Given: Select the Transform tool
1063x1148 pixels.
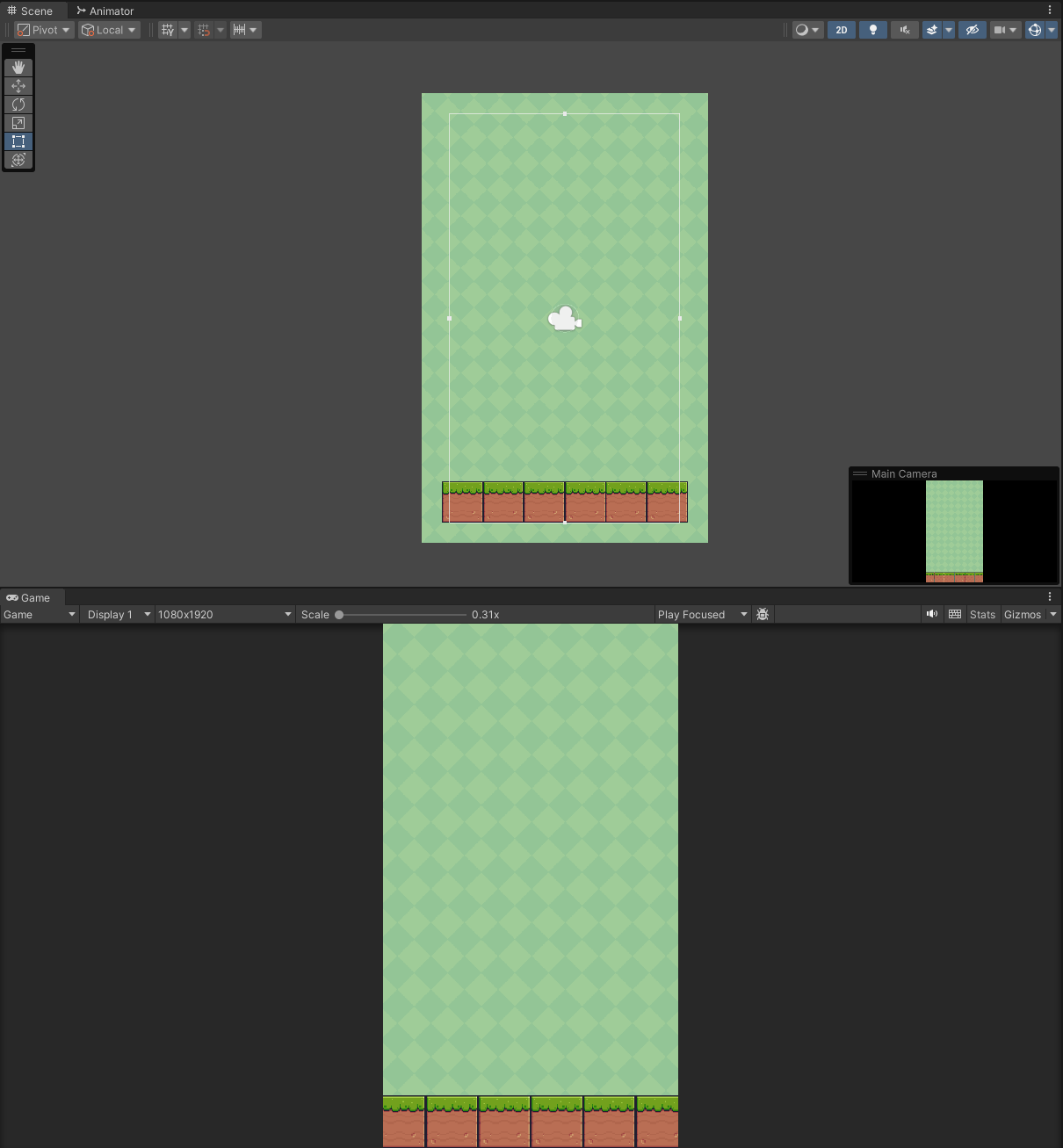Looking at the screenshot, I should 18,160.
